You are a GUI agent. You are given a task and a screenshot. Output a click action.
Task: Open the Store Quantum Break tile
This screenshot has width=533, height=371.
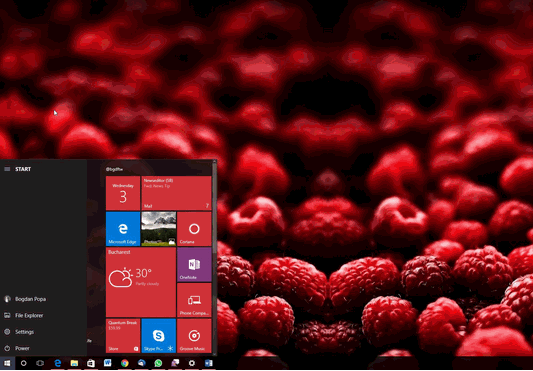(123, 336)
